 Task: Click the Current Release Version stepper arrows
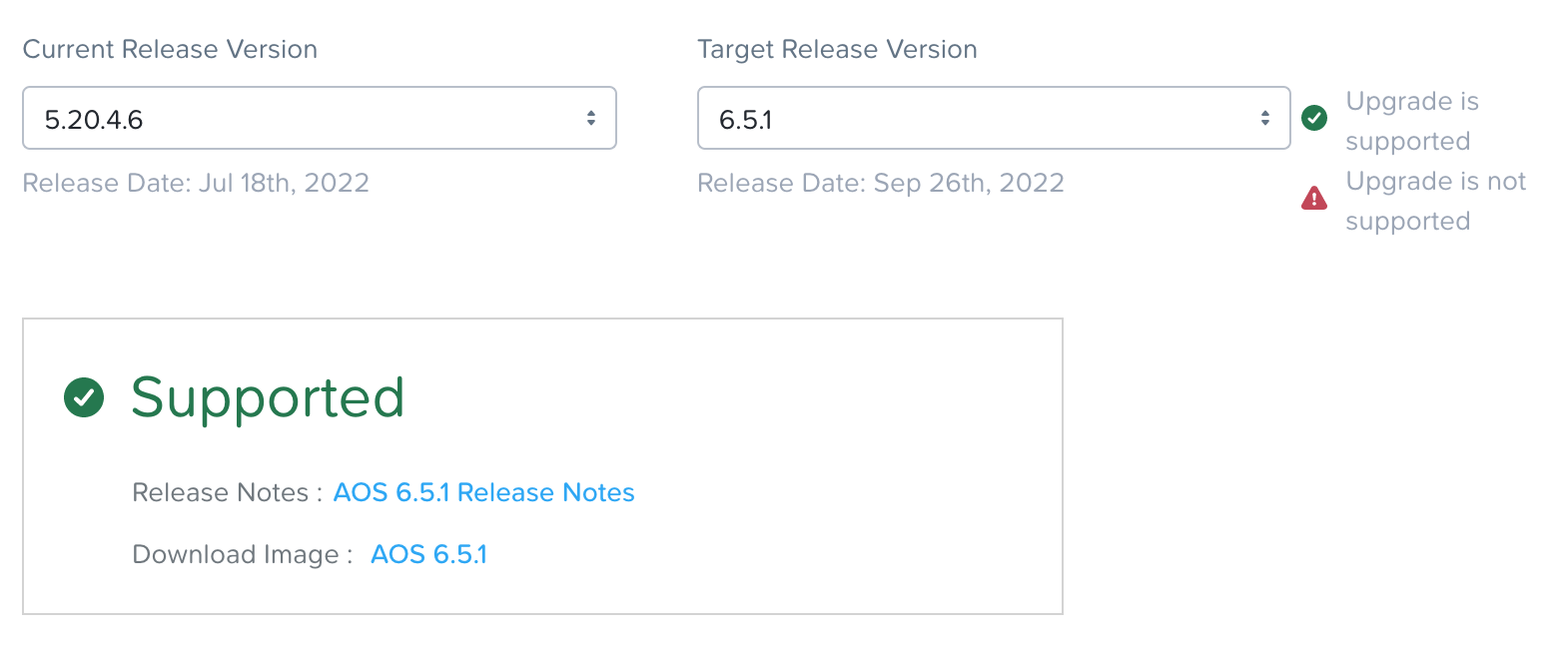click(x=591, y=118)
